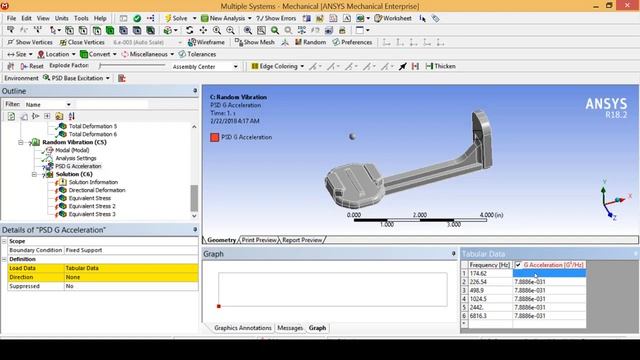Click the folder icon in Outline toolbar

pyautogui.click(x=59, y=116)
